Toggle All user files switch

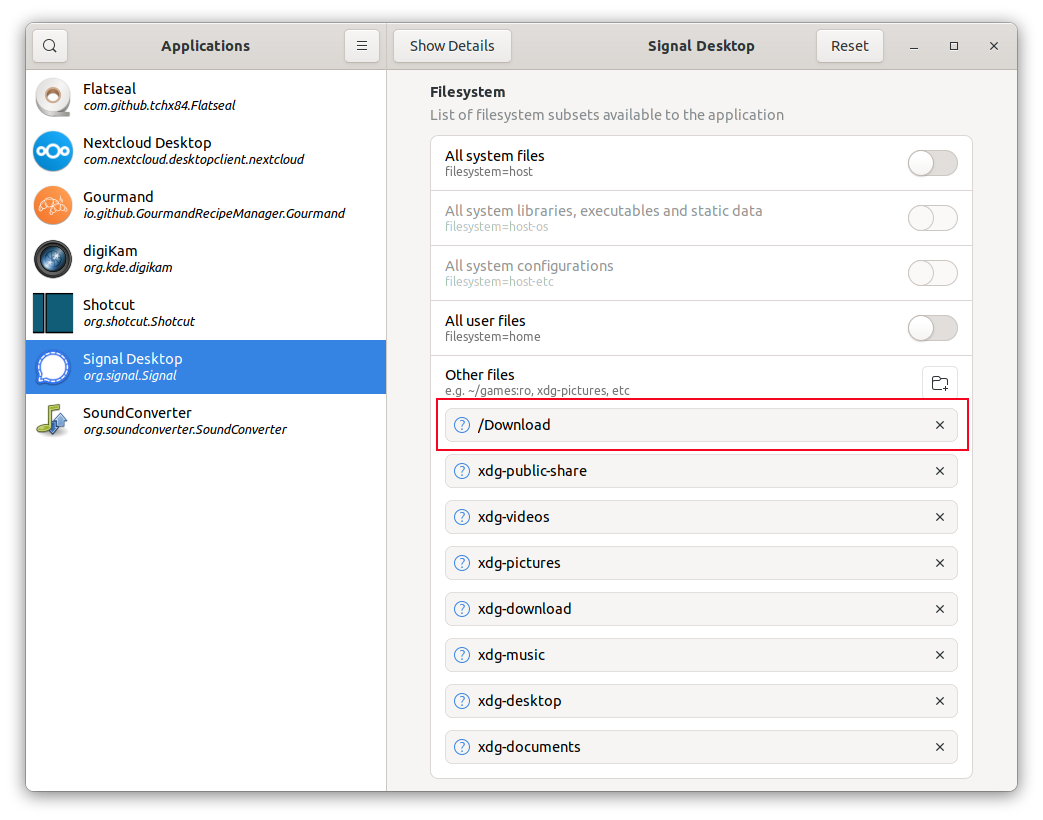933,328
